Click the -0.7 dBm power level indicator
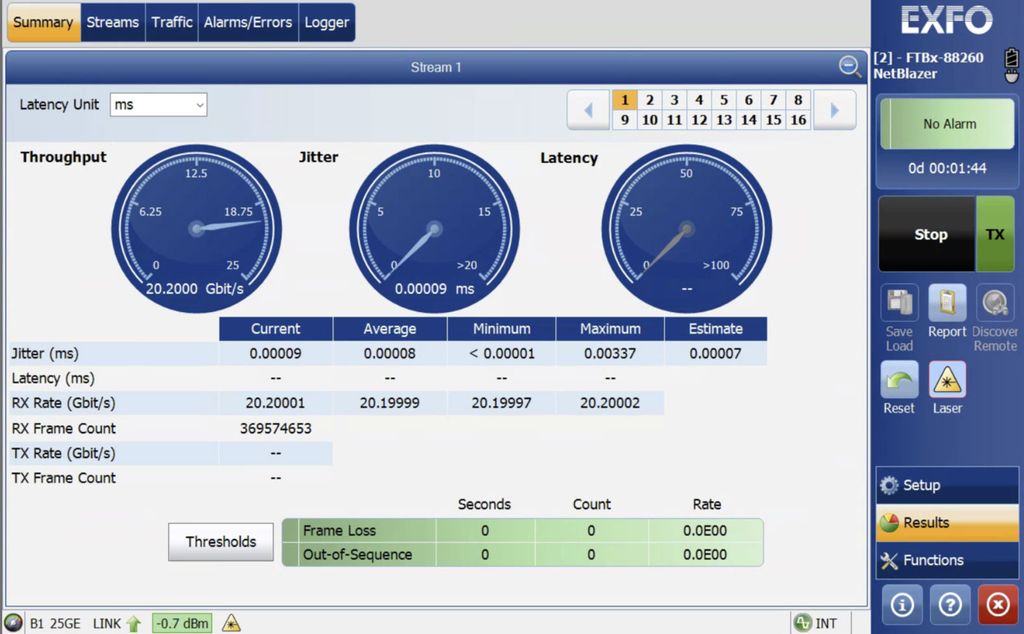This screenshot has width=1024, height=634. (181, 622)
